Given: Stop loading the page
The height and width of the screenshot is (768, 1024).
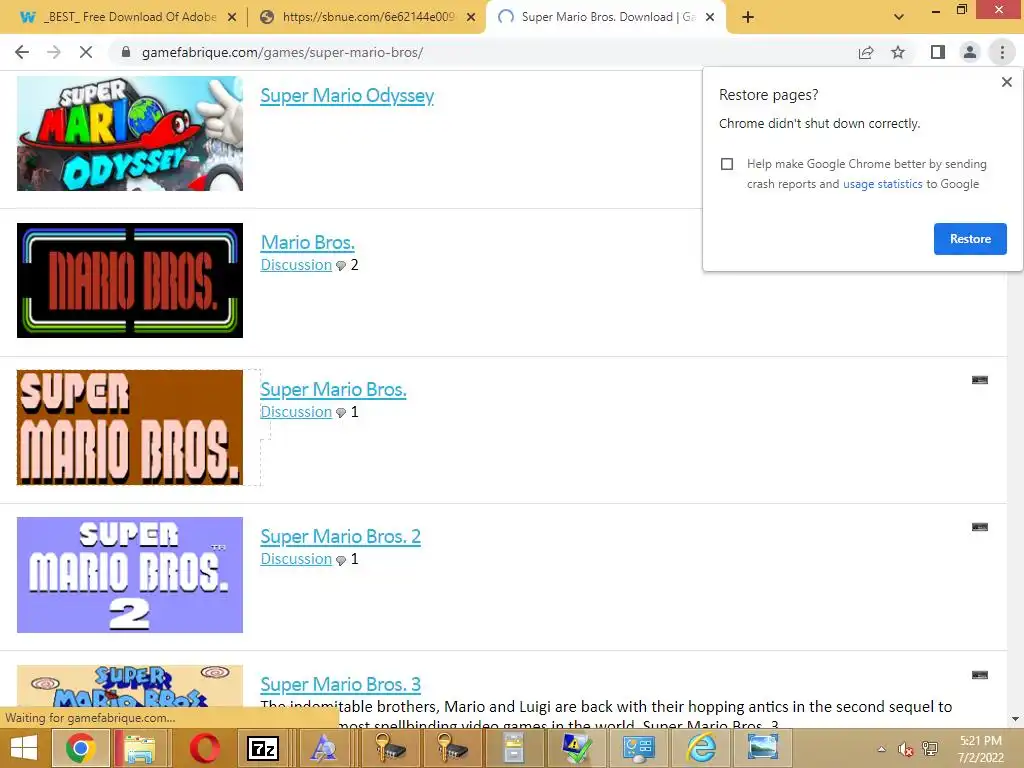Looking at the screenshot, I should tap(86, 52).
